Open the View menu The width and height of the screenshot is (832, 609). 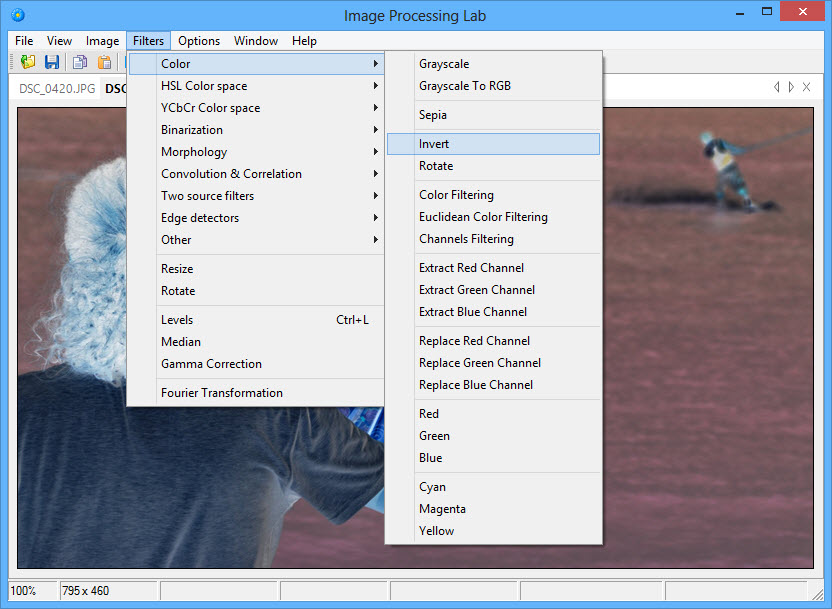coord(59,41)
